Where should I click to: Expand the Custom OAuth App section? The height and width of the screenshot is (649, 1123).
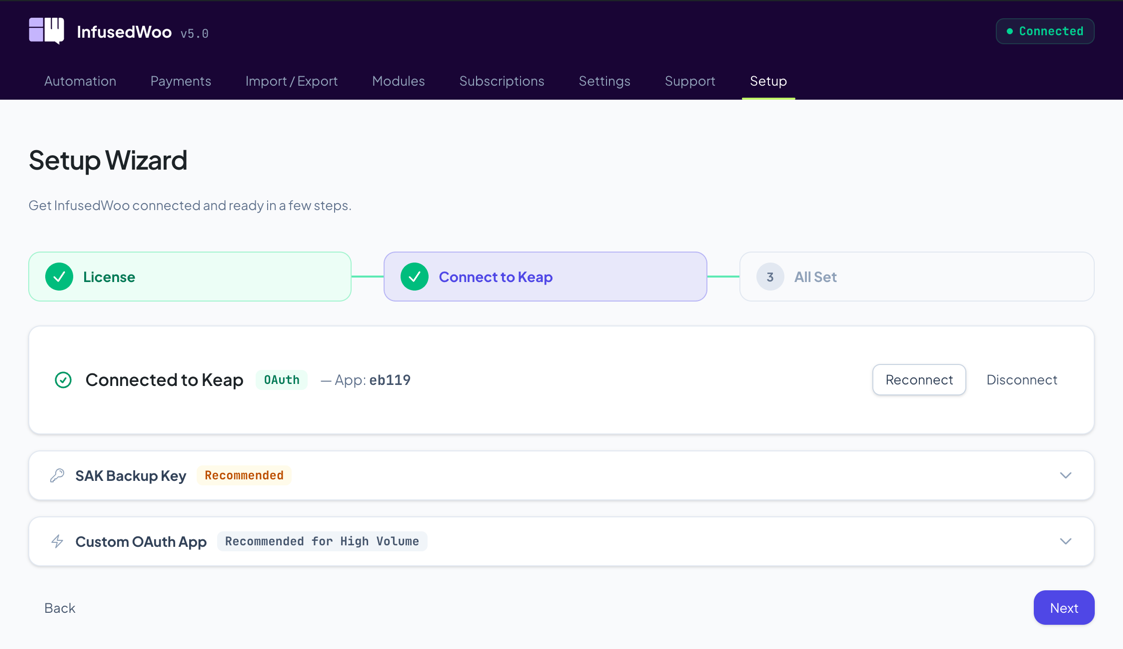pos(1066,541)
